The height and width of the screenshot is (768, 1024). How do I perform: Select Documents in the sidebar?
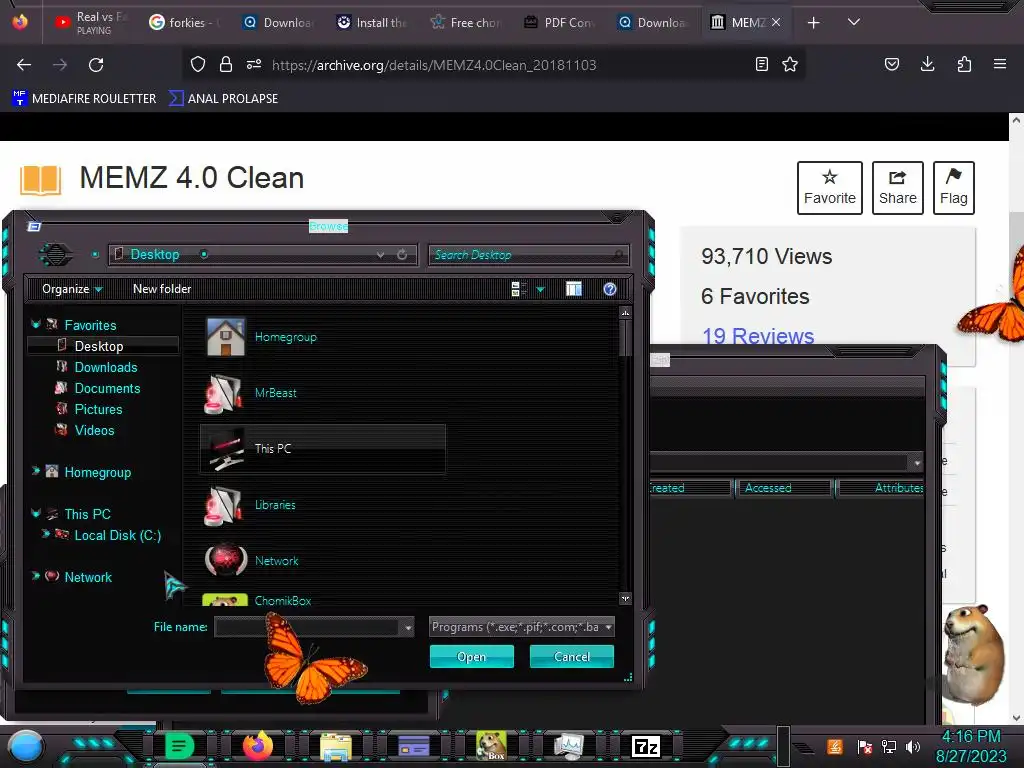click(107, 388)
